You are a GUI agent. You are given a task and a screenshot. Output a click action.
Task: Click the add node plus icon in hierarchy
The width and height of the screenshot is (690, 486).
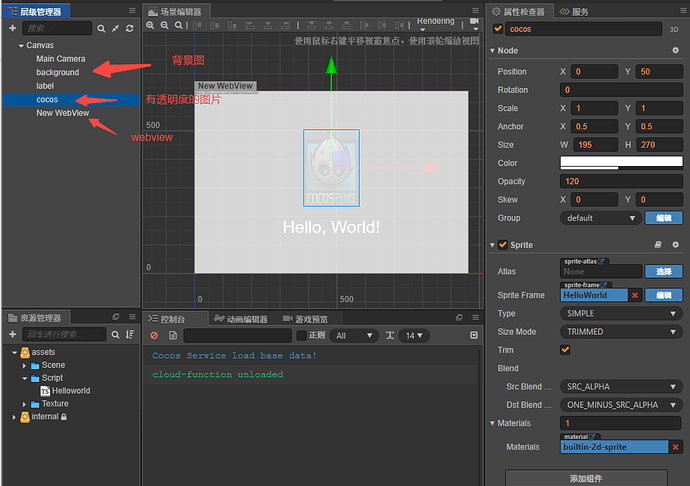(12, 28)
